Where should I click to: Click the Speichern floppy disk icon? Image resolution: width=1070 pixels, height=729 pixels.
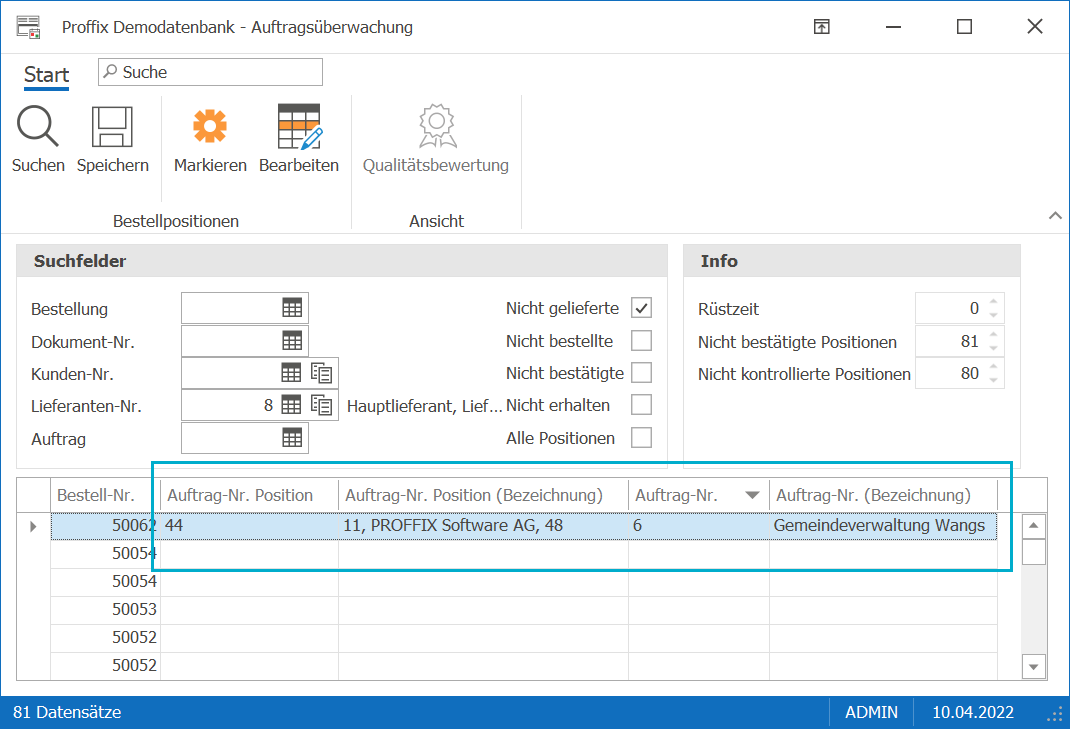(x=112, y=126)
